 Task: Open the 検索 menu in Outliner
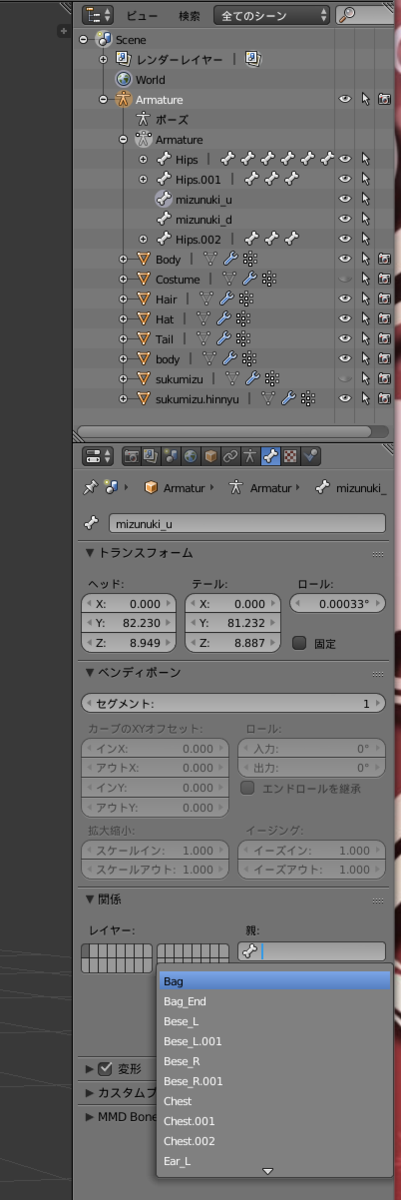click(190, 16)
